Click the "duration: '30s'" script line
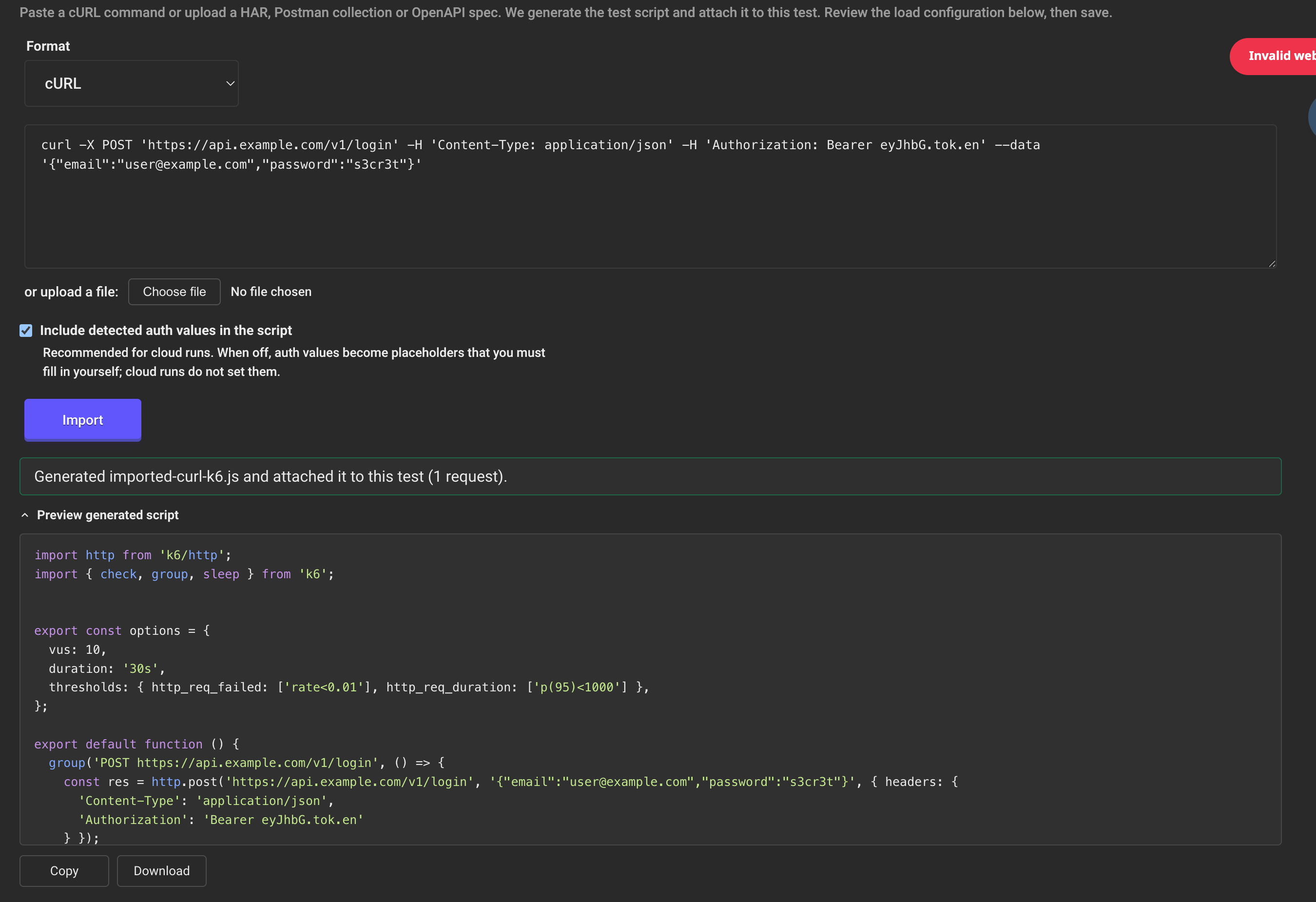The width and height of the screenshot is (1316, 902). (106, 668)
